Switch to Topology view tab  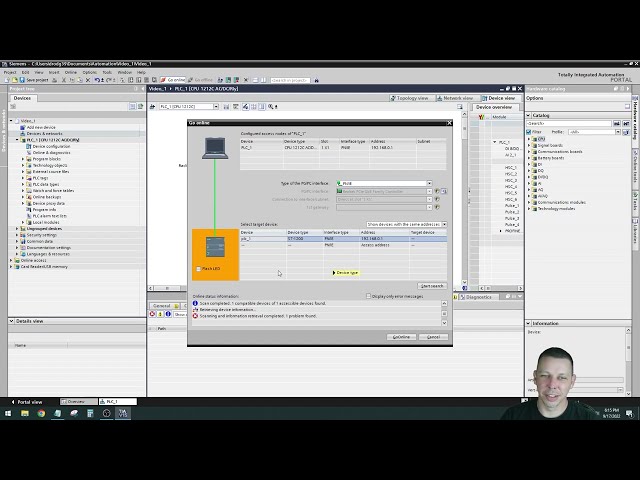pos(409,98)
